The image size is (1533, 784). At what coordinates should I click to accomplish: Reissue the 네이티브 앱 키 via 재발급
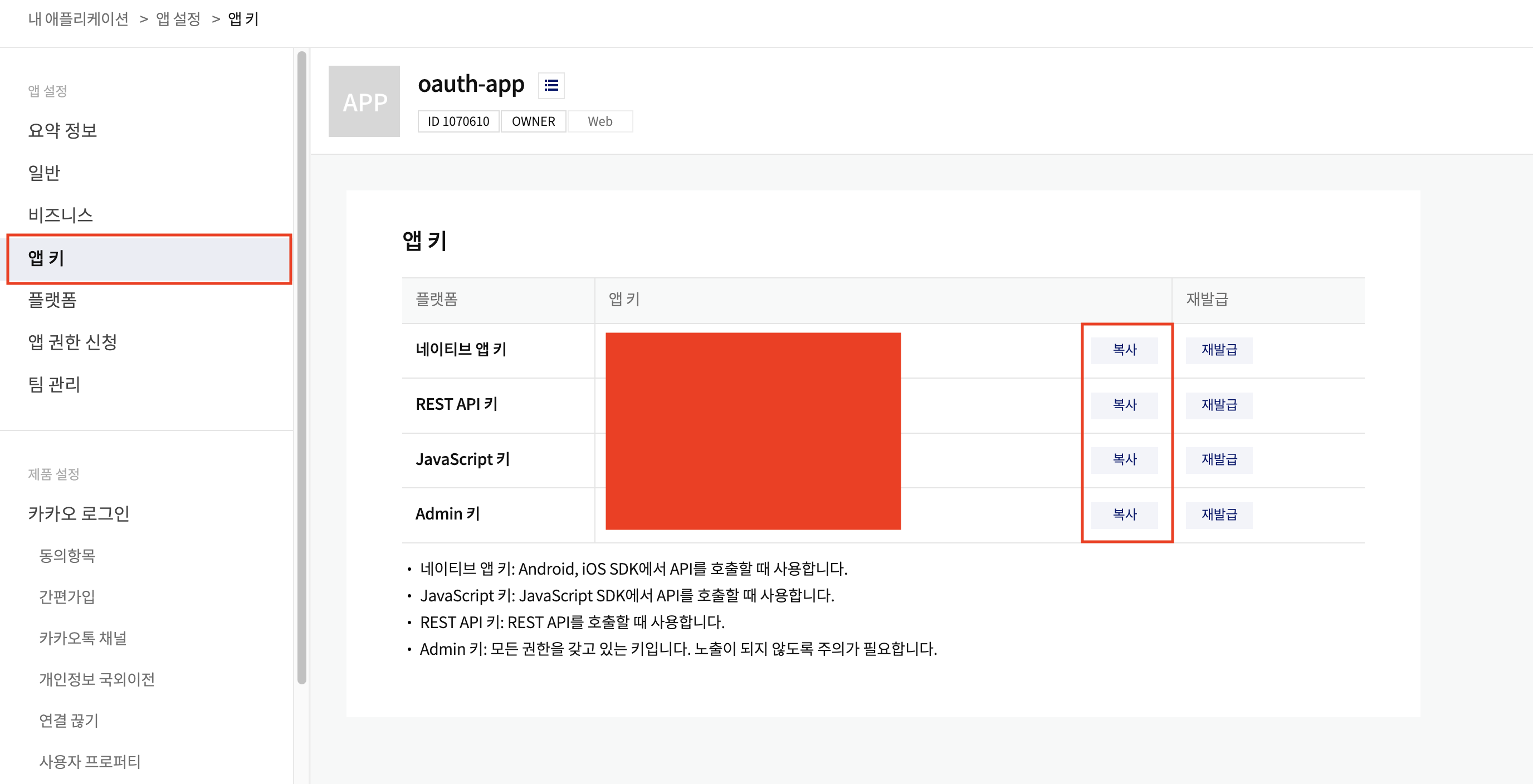(1218, 350)
